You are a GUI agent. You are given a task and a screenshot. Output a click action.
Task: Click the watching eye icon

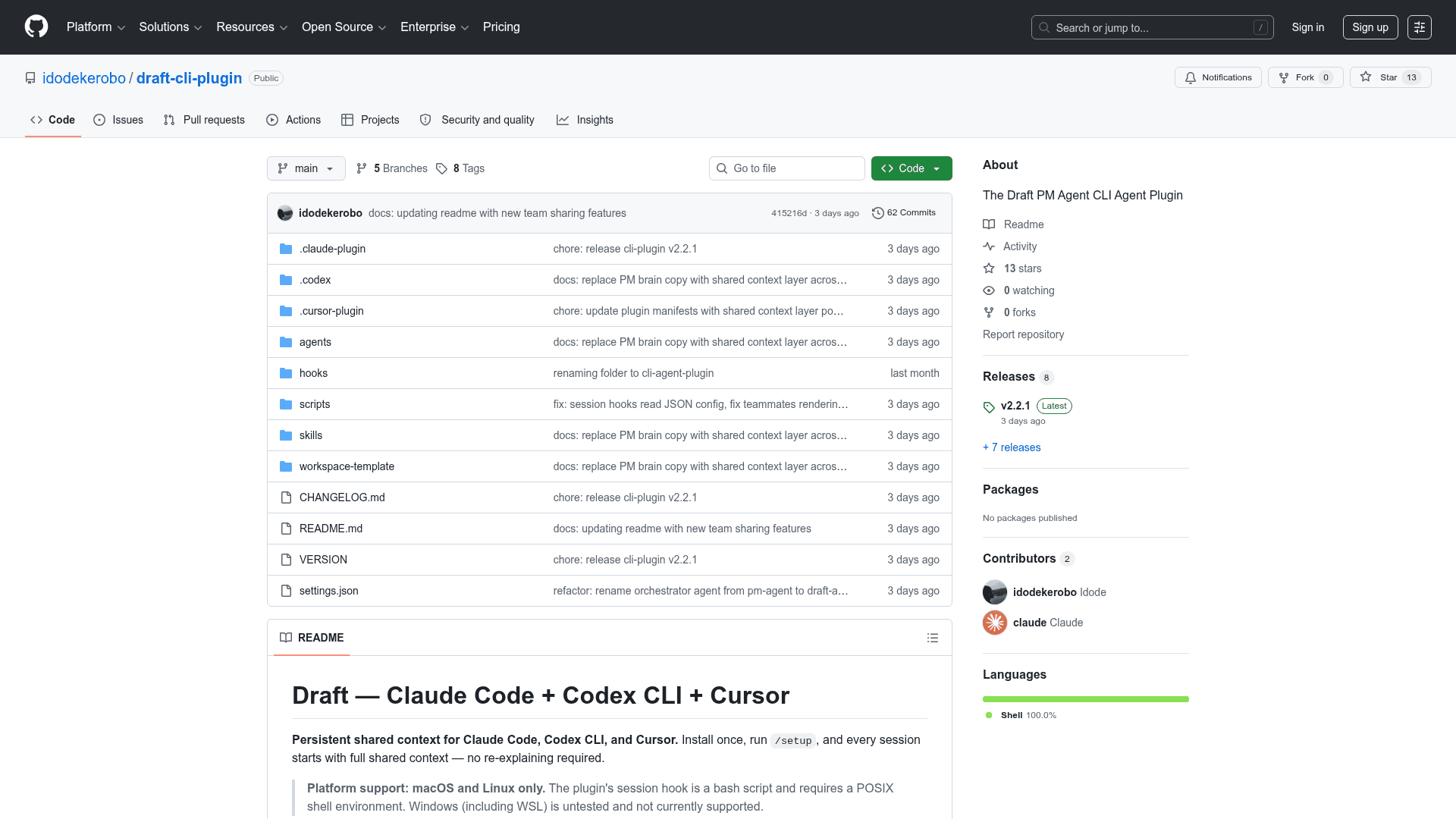pos(989,290)
